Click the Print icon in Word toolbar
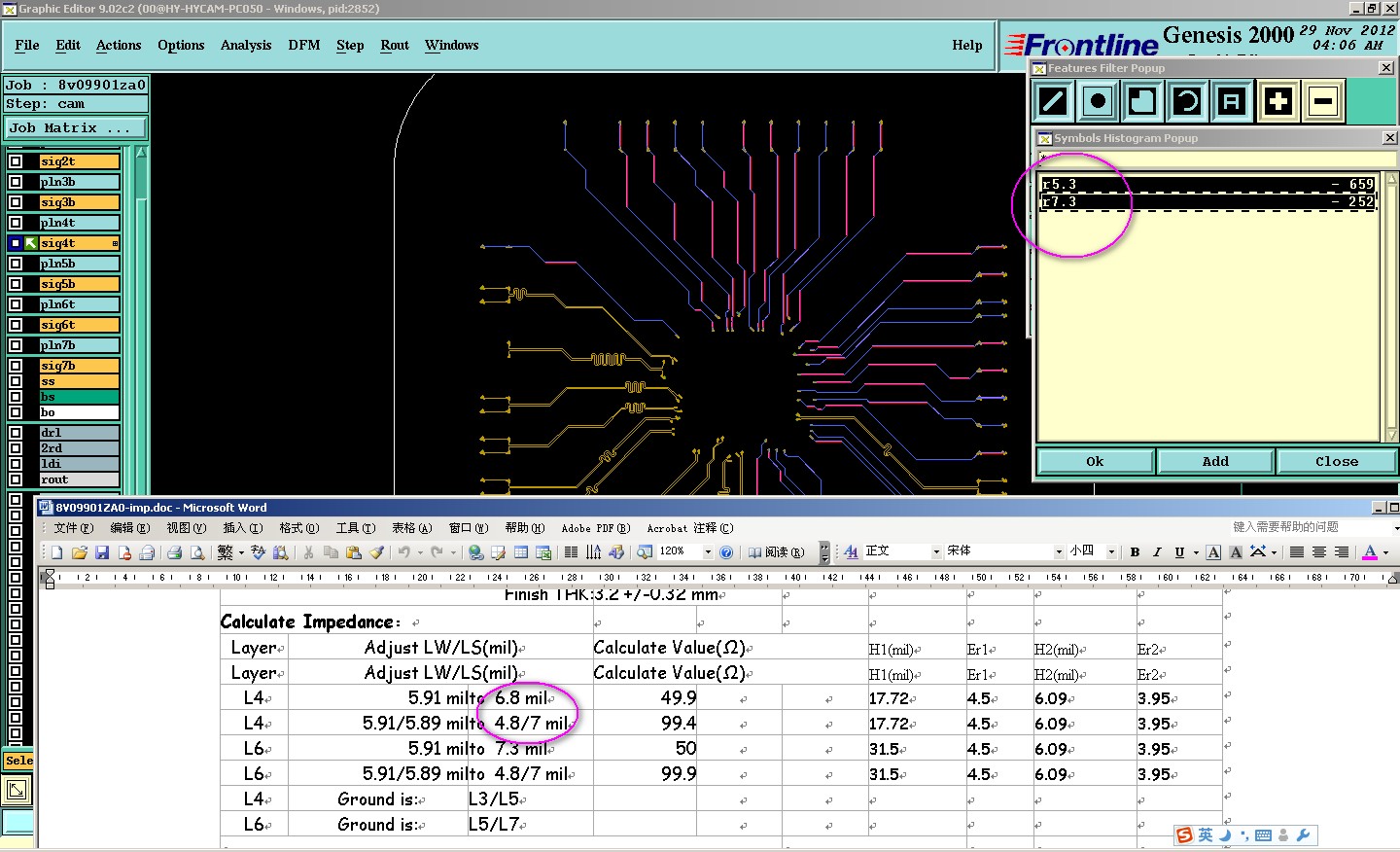Image resolution: width=1400 pixels, height=852 pixels. point(174,552)
